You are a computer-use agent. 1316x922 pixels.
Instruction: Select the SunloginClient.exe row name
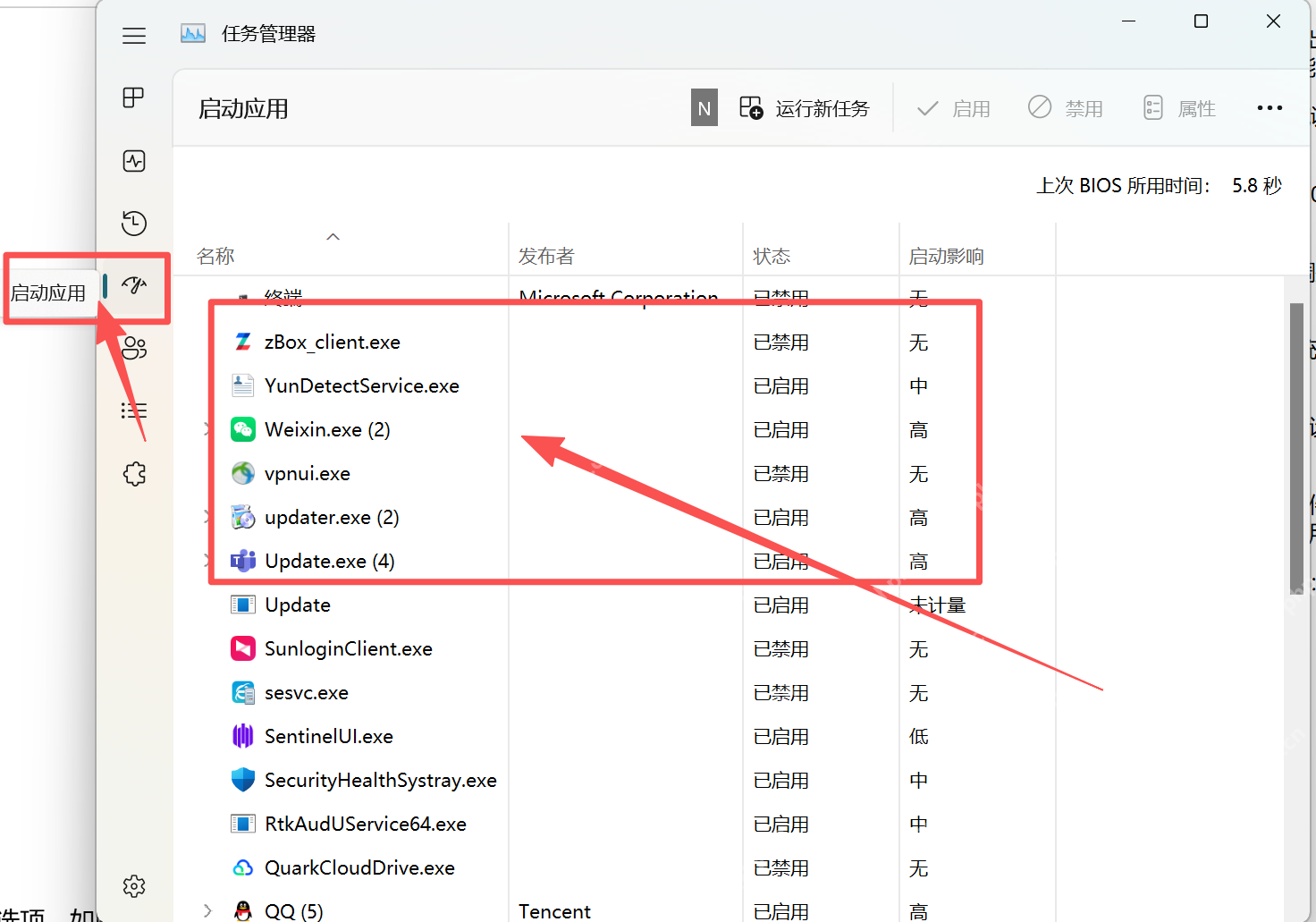click(349, 648)
